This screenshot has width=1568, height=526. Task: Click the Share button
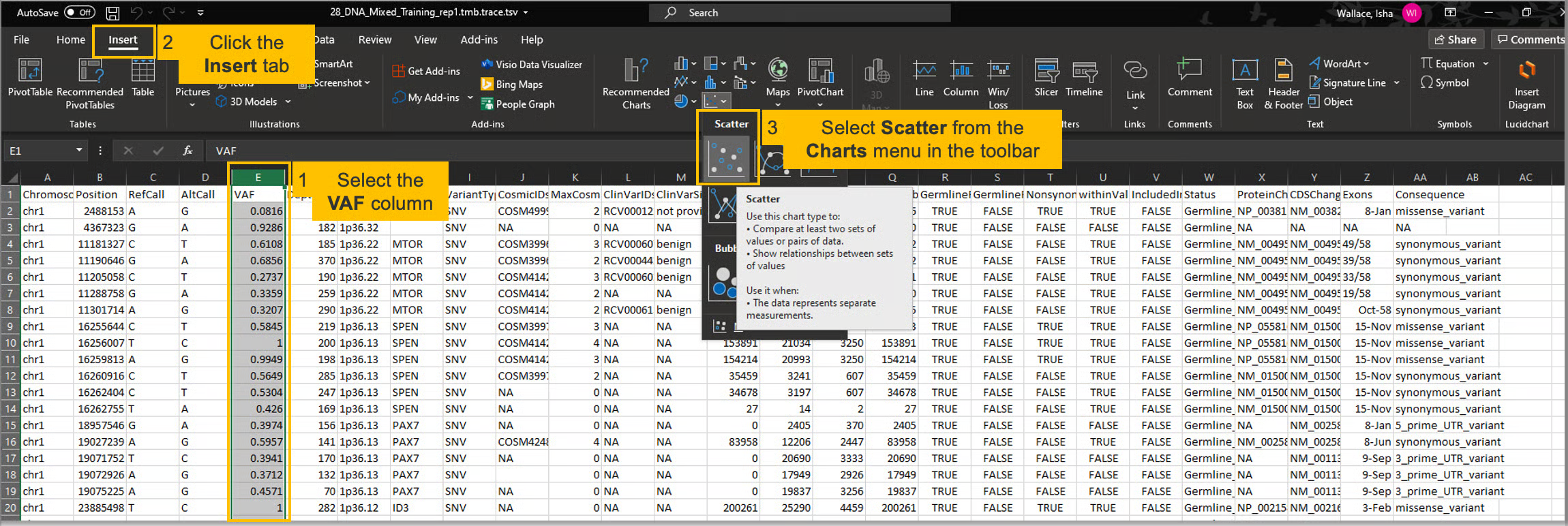pos(1456,40)
